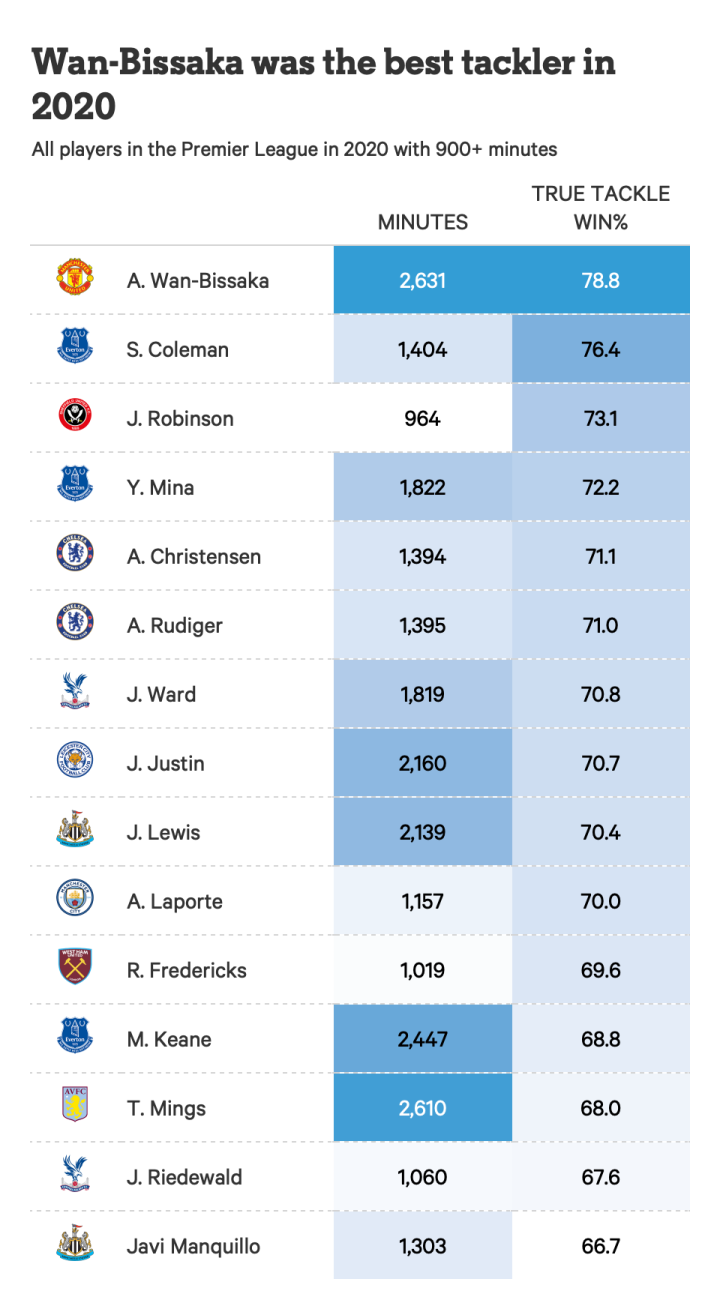Click Everton crest next to S. Coleman
Screen dimensions: 720x1312
coord(75,349)
